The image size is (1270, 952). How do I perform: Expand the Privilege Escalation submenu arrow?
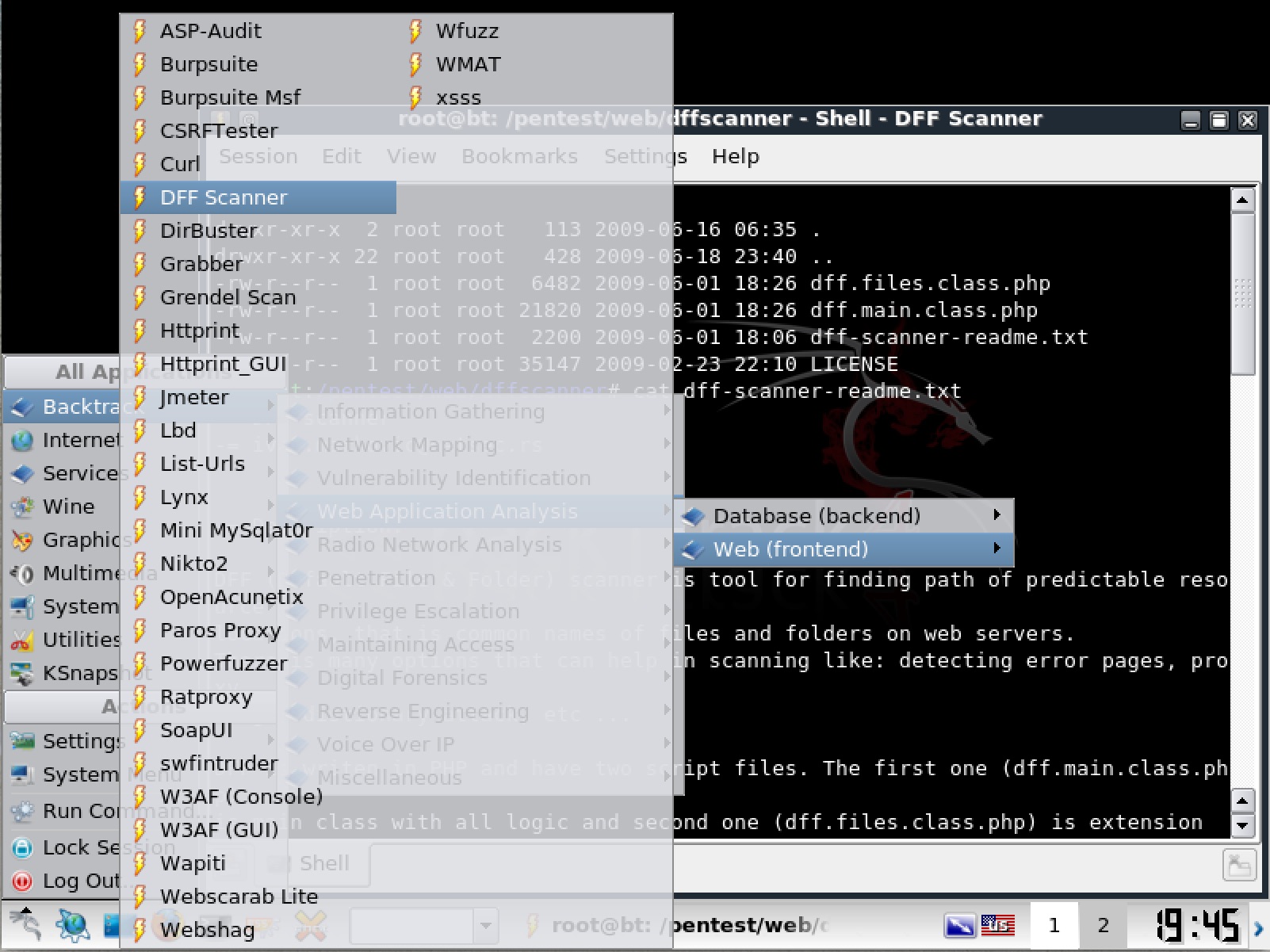click(668, 610)
